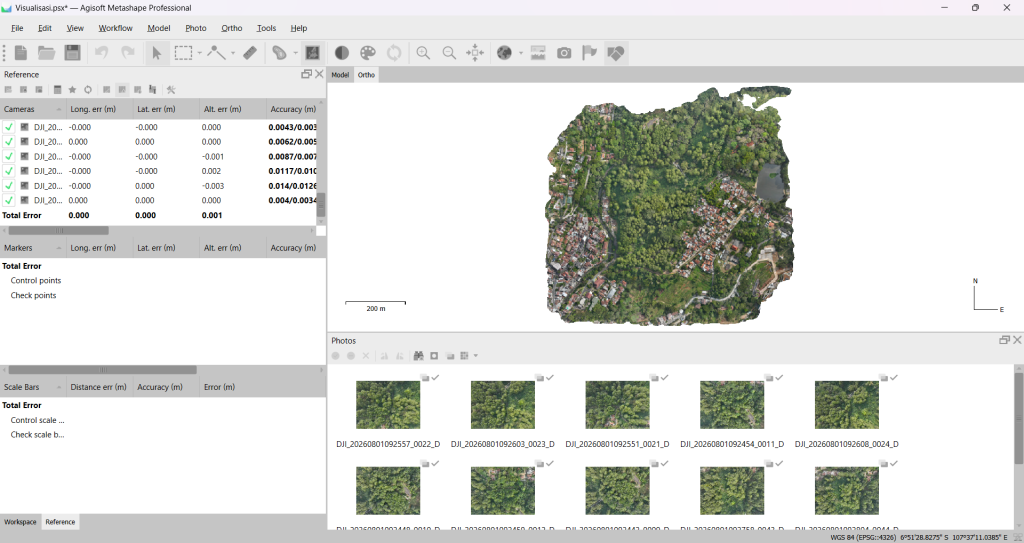This screenshot has height=543, width=1024.
Task: Uncheck the first DJI camera checkbox
Action: tap(8, 127)
